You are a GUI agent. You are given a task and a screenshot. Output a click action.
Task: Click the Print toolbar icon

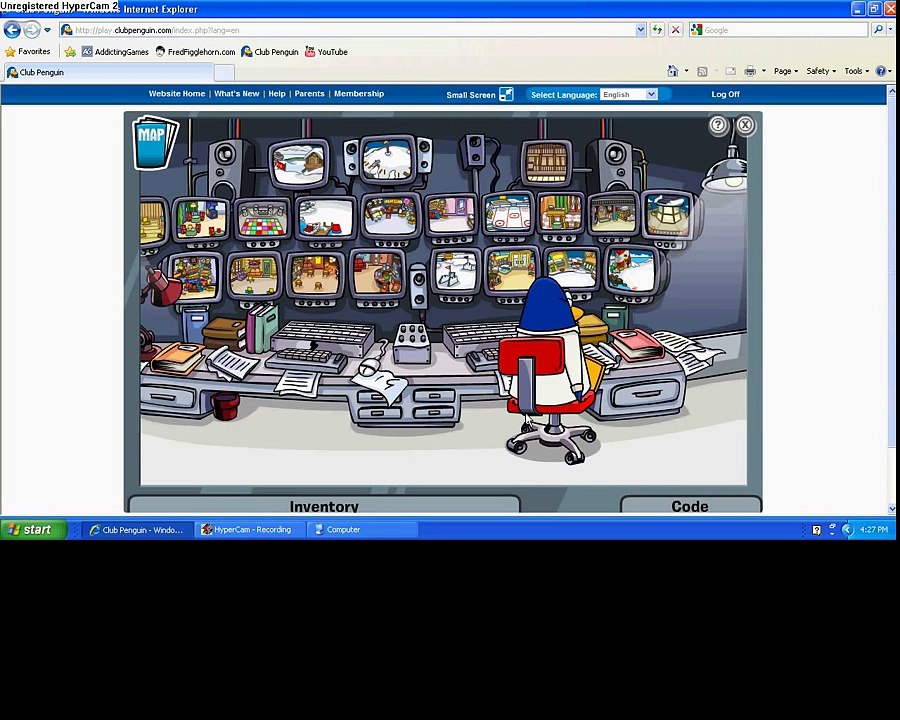pyautogui.click(x=750, y=71)
